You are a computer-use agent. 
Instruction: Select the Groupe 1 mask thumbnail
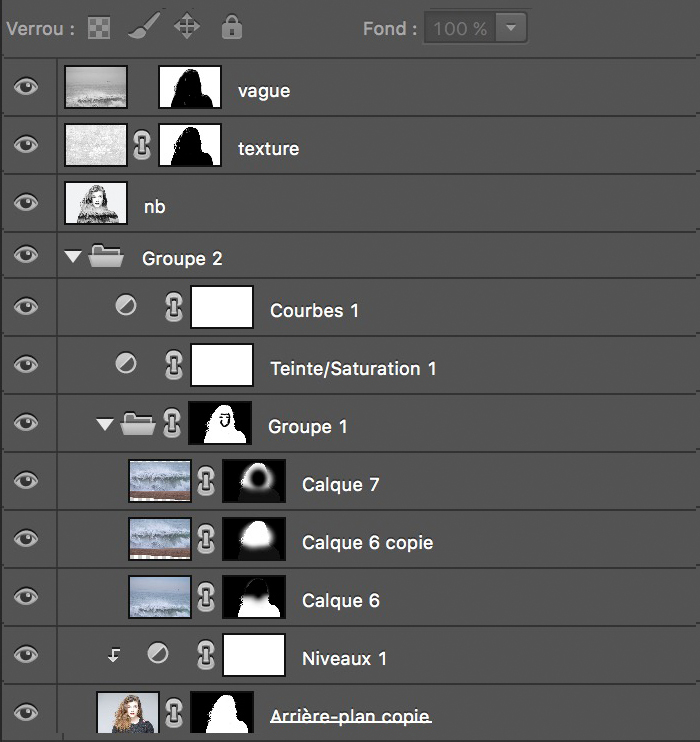(220, 423)
